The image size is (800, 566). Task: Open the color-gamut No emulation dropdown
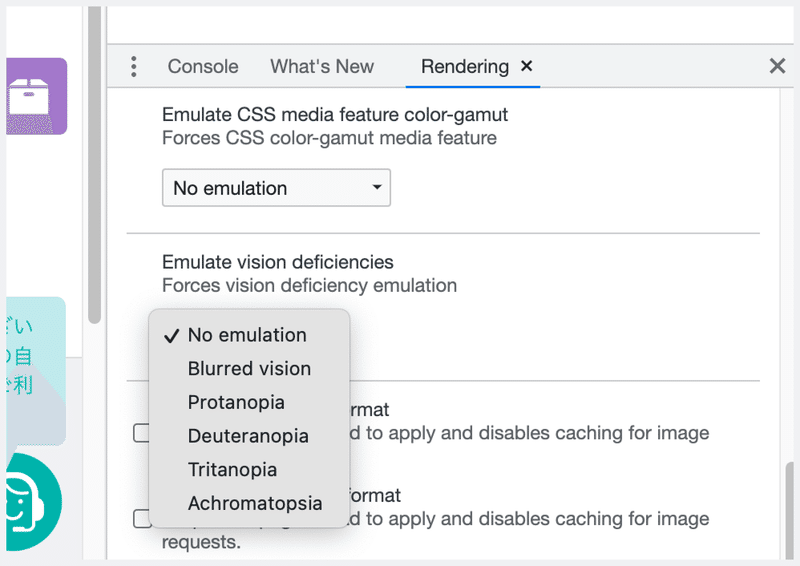[x=276, y=188]
